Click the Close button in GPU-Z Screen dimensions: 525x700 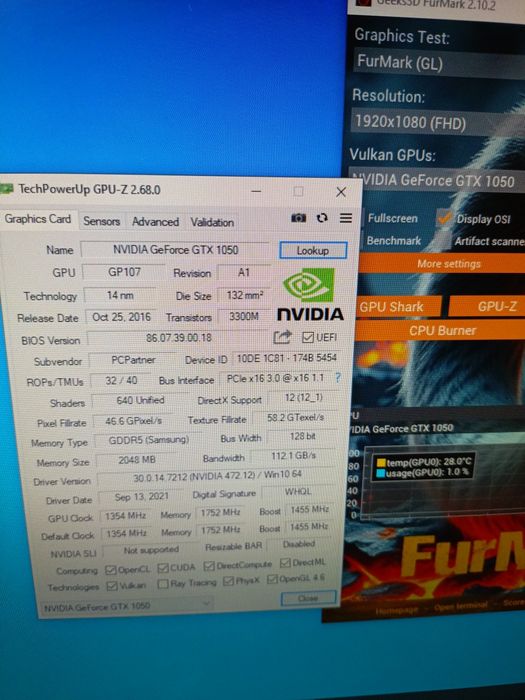click(x=308, y=598)
